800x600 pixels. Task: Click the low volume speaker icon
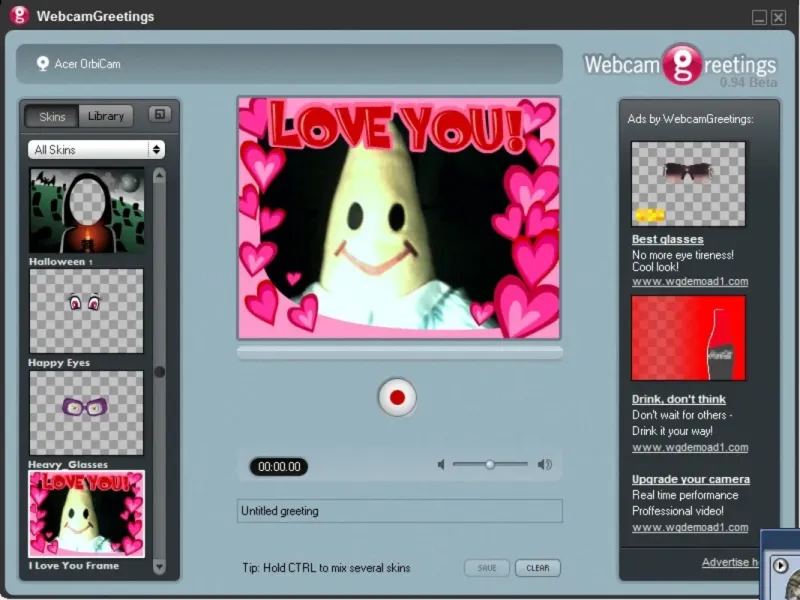click(441, 464)
